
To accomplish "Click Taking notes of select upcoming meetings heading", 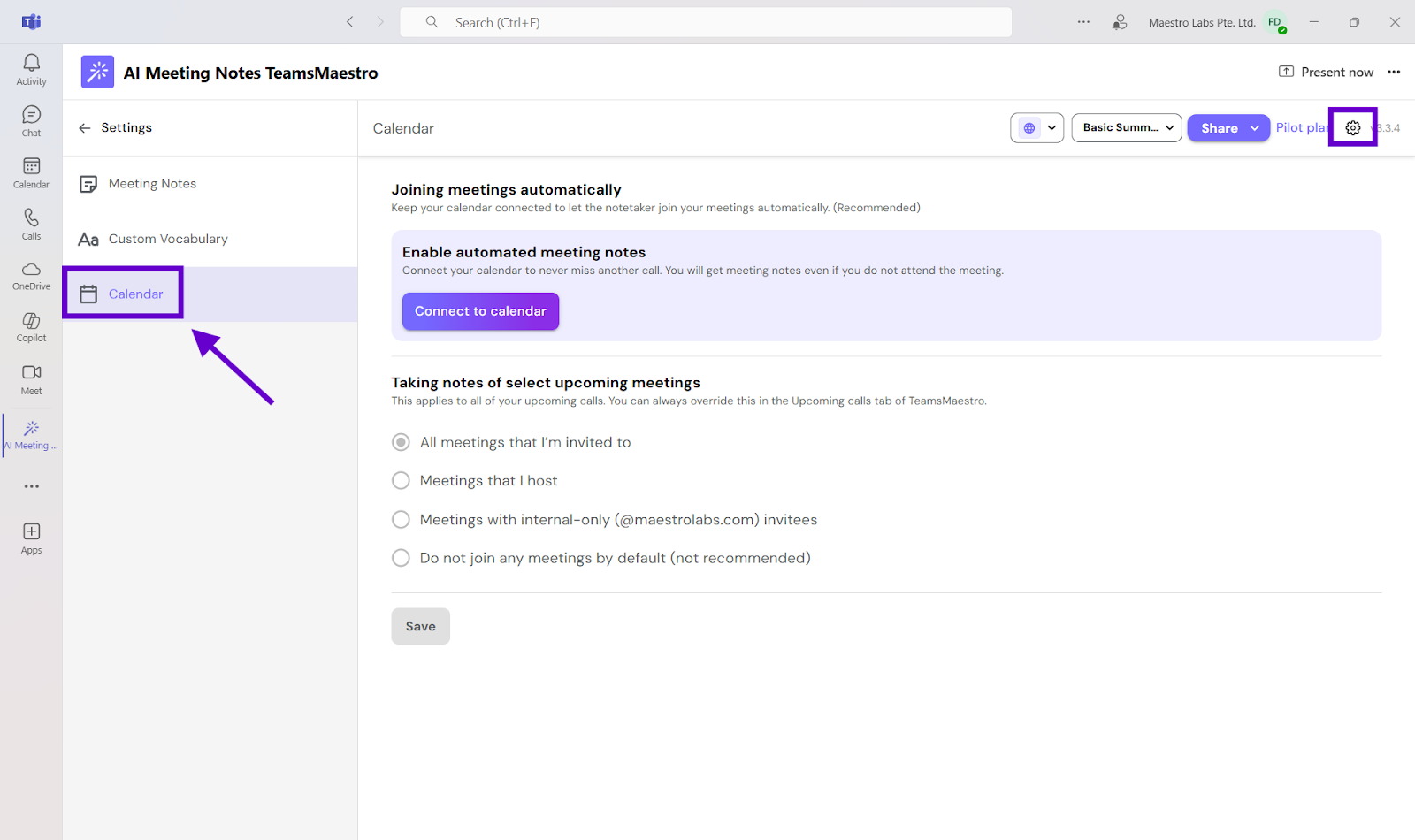I will (546, 383).
